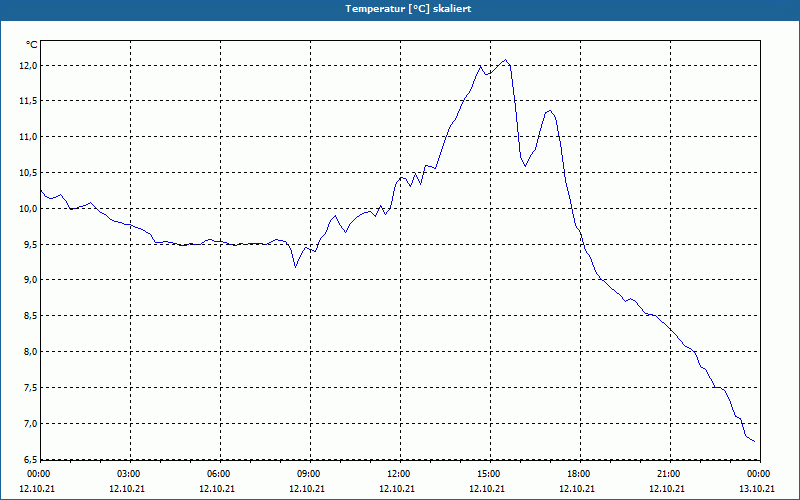Select the 10,0 y-axis label
Screen dimensions: 800x500
tap(29, 208)
